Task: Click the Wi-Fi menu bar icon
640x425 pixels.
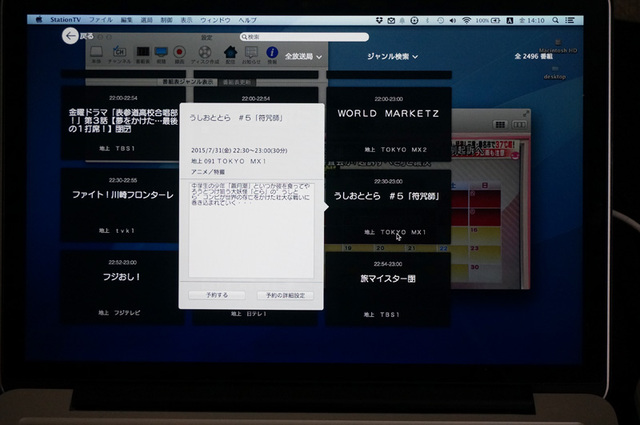Action: [x=466, y=20]
